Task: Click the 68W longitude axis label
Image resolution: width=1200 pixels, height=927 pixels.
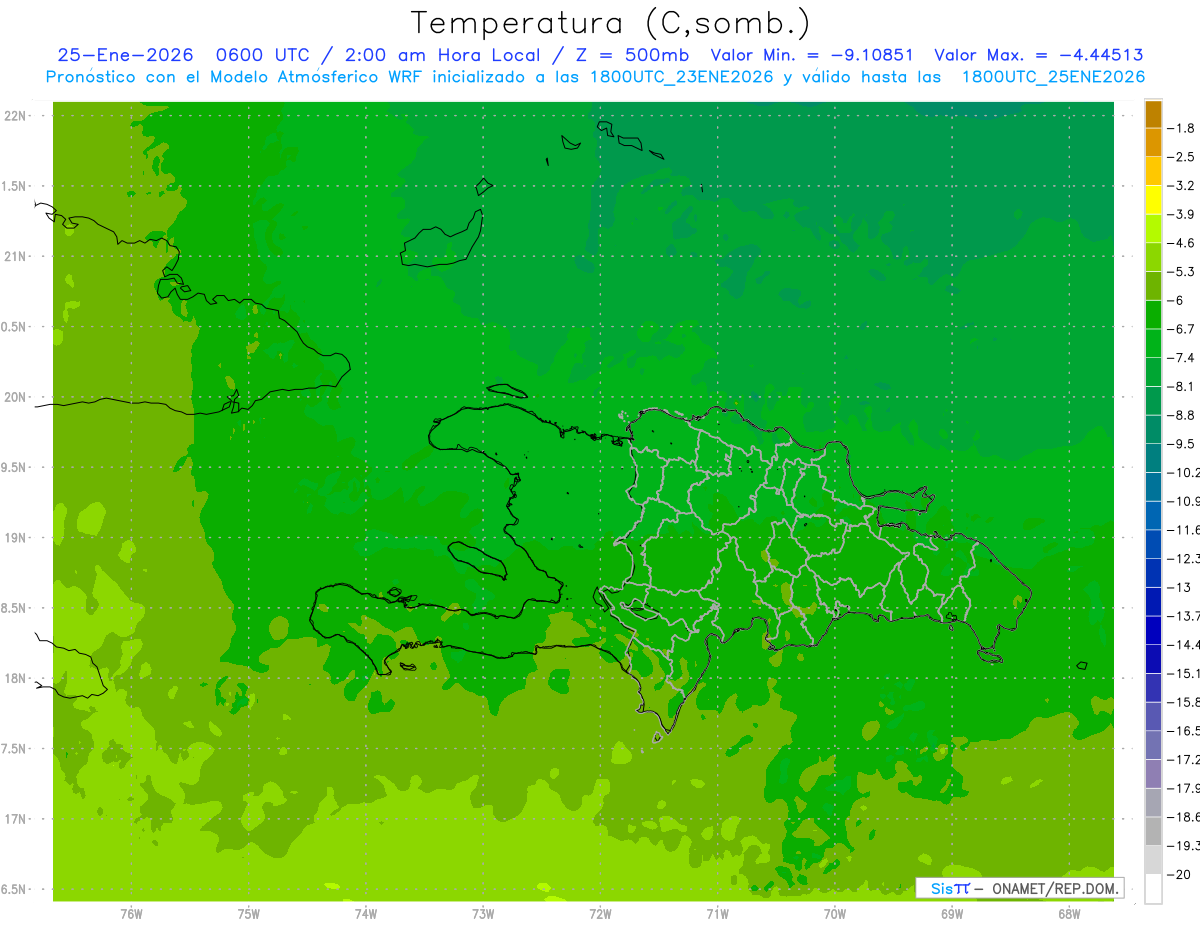Action: pyautogui.click(x=1069, y=914)
